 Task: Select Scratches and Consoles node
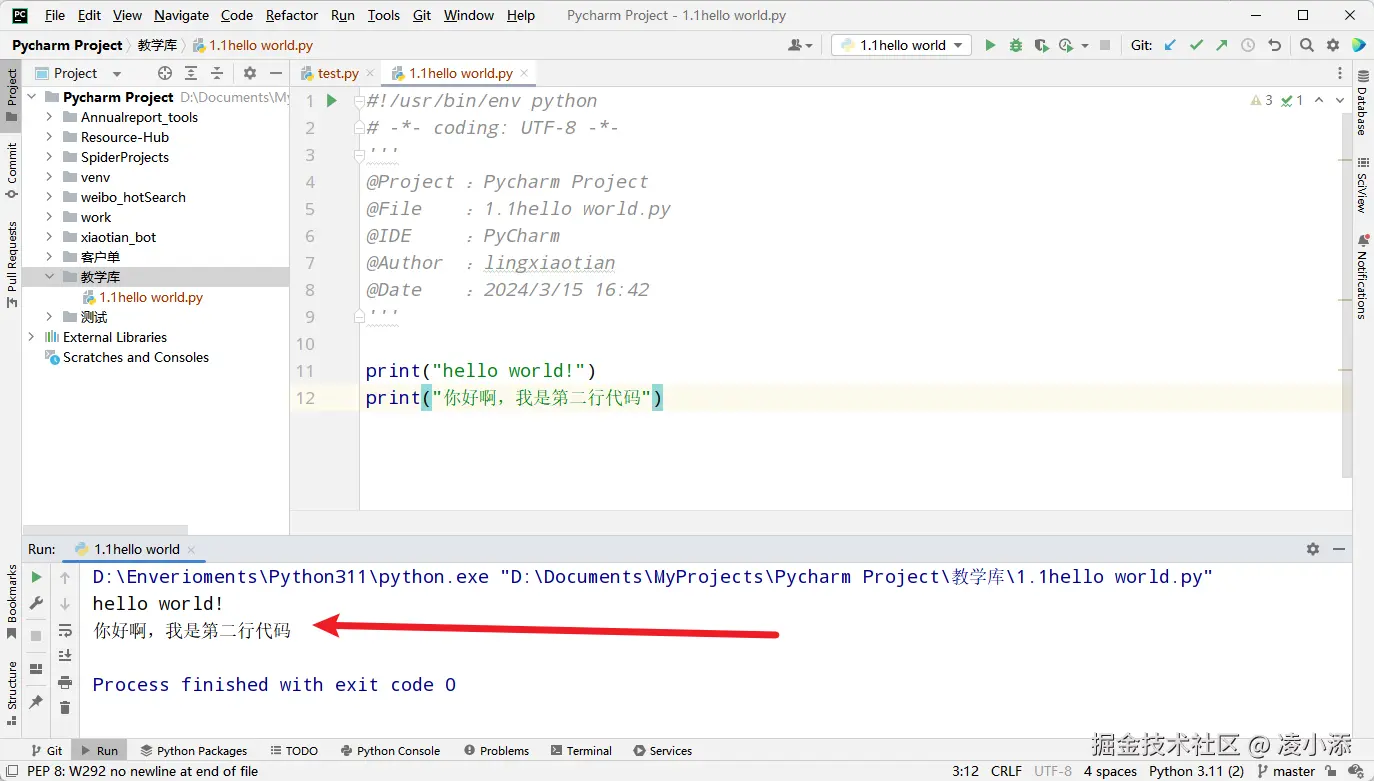(136, 357)
